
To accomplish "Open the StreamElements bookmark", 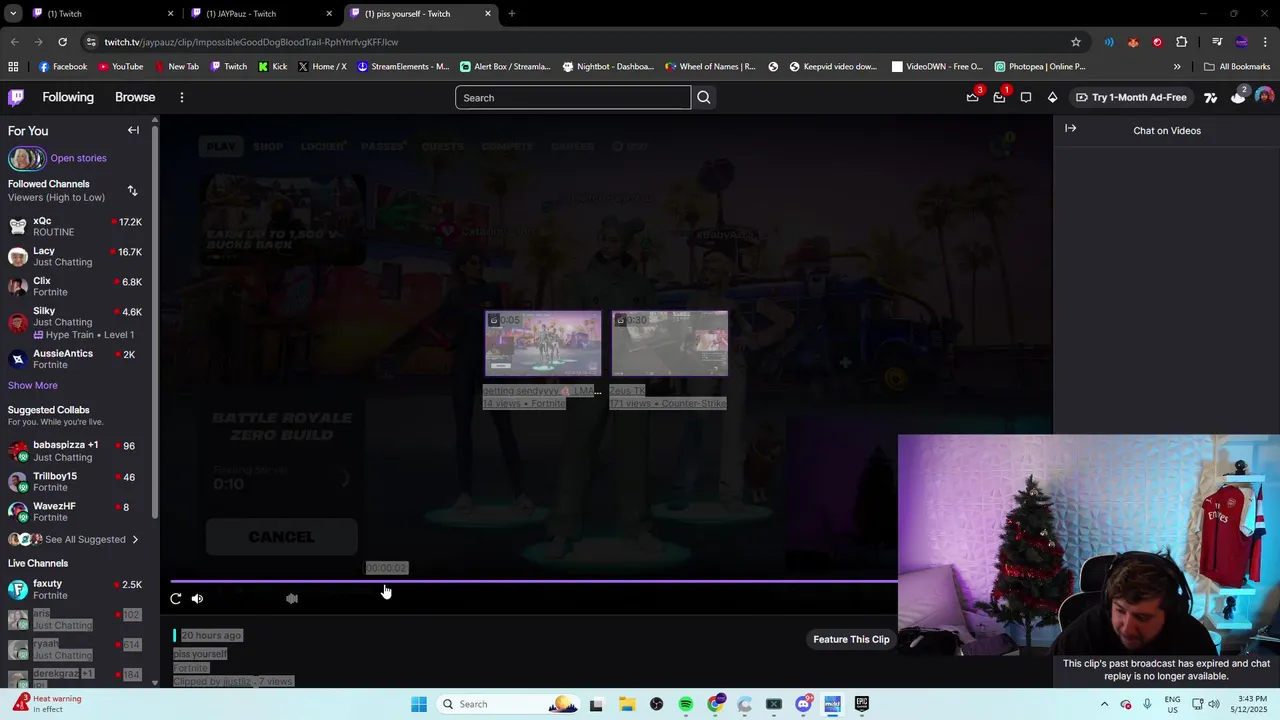I will [404, 67].
